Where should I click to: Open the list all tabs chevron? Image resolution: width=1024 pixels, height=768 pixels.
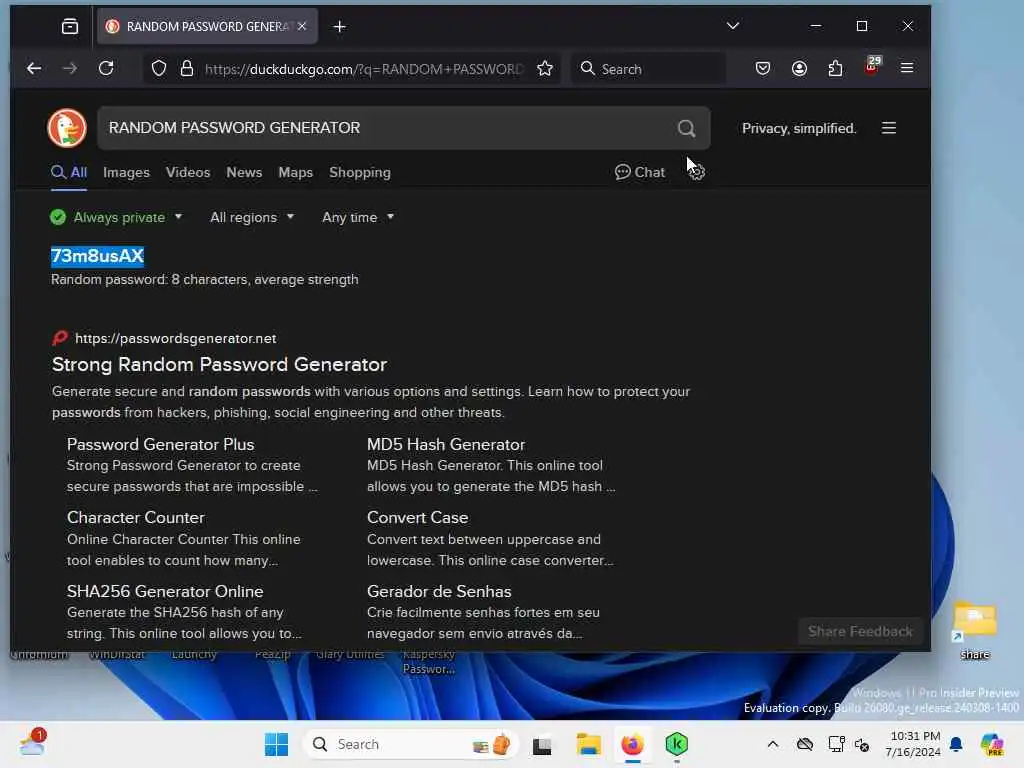[x=733, y=26]
